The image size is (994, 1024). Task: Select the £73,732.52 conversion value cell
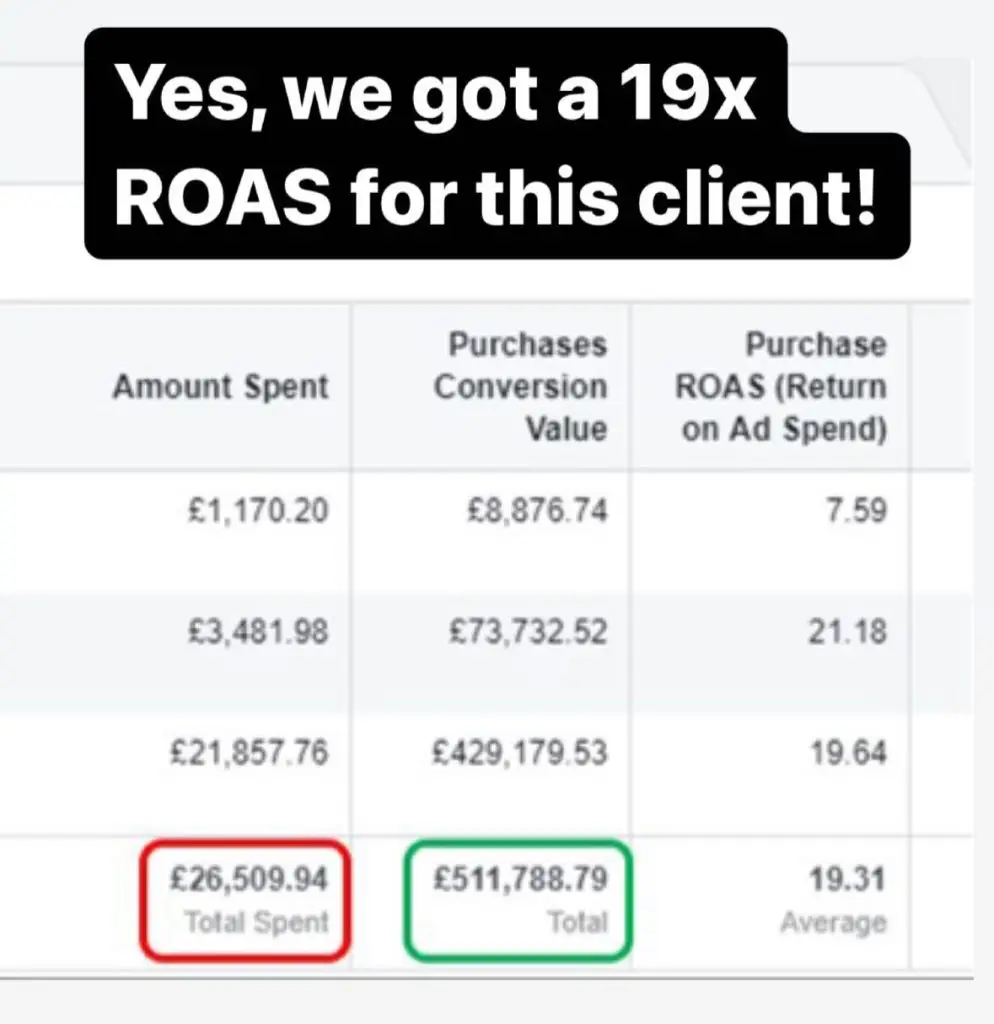[528, 632]
